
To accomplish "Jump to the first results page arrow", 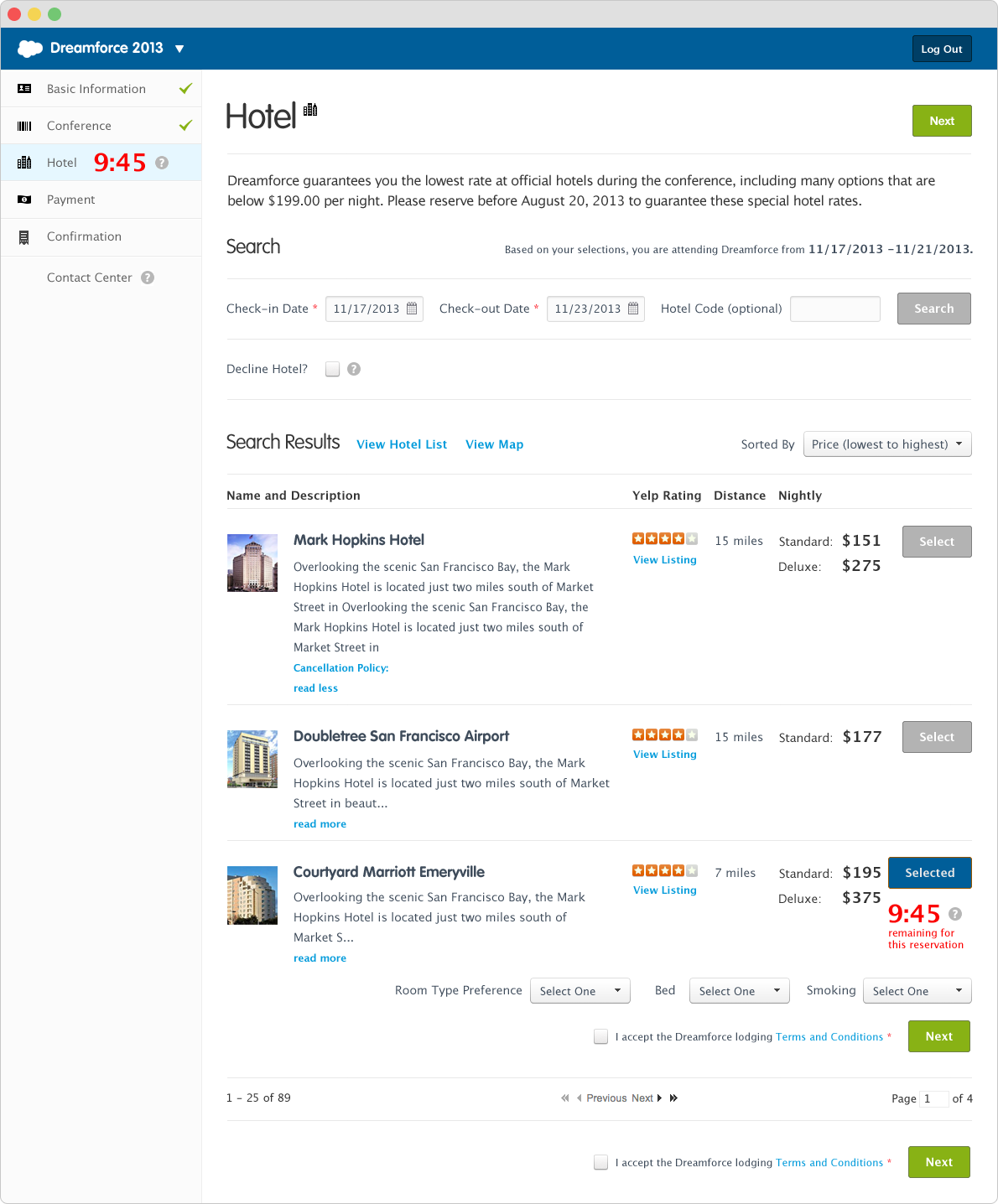I will tap(564, 1098).
